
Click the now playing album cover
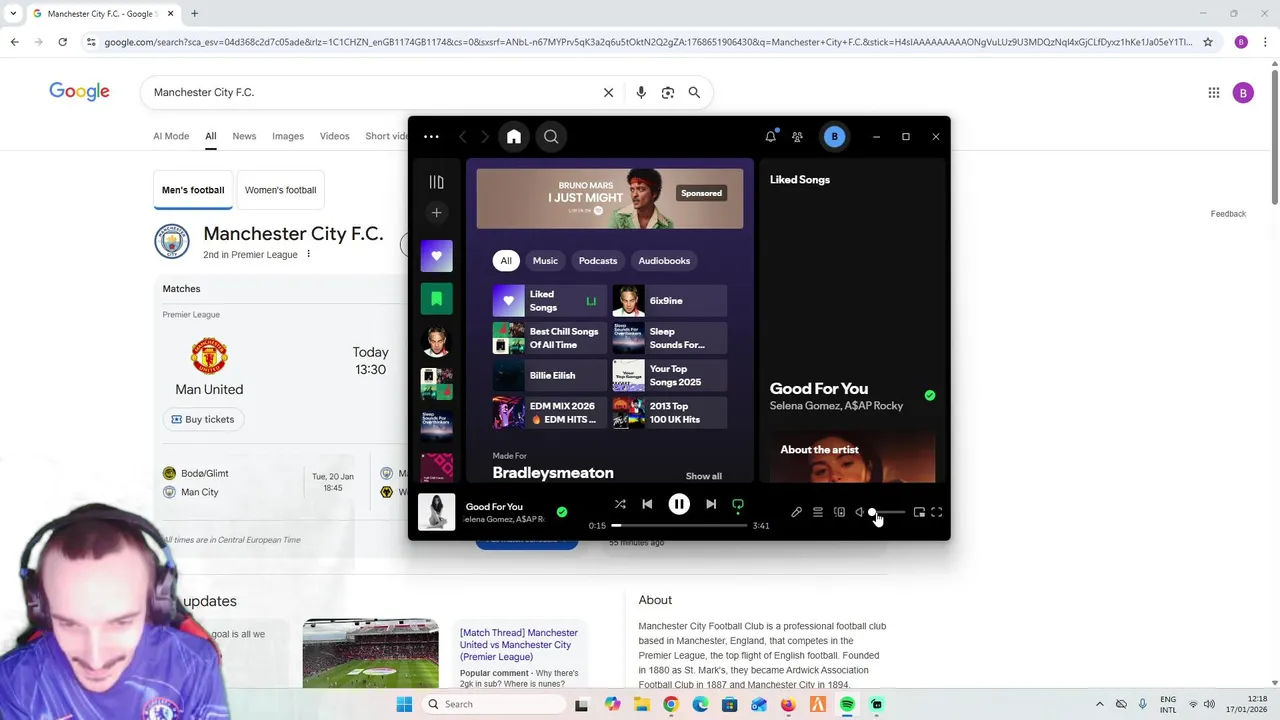click(x=436, y=512)
